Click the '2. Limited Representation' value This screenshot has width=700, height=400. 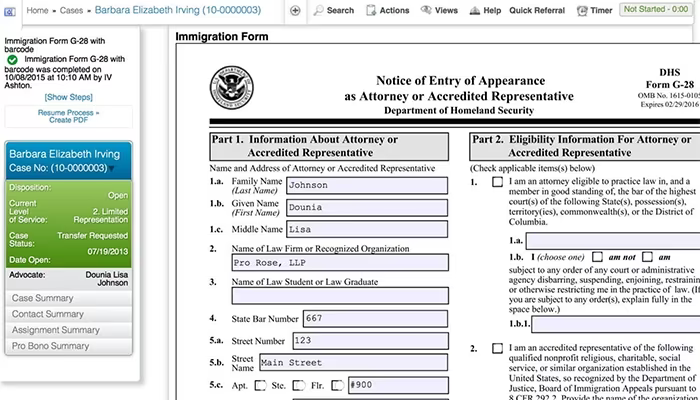(101, 216)
